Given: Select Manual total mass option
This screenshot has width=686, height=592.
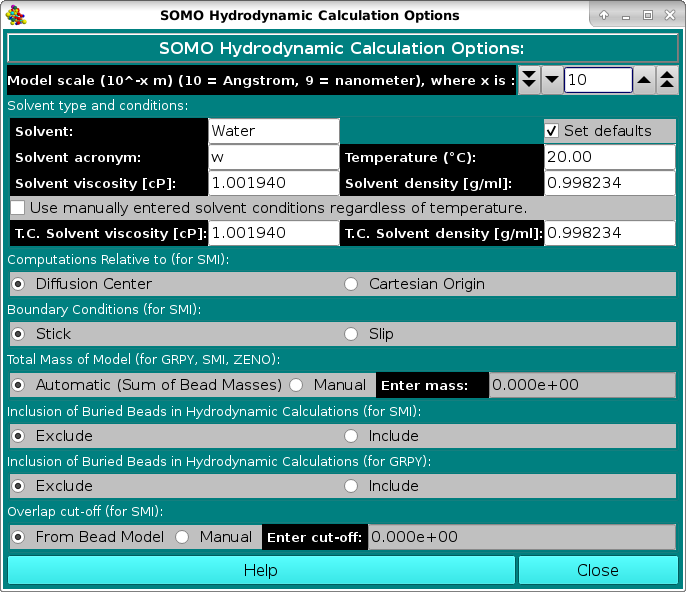Looking at the screenshot, I should pos(296,385).
